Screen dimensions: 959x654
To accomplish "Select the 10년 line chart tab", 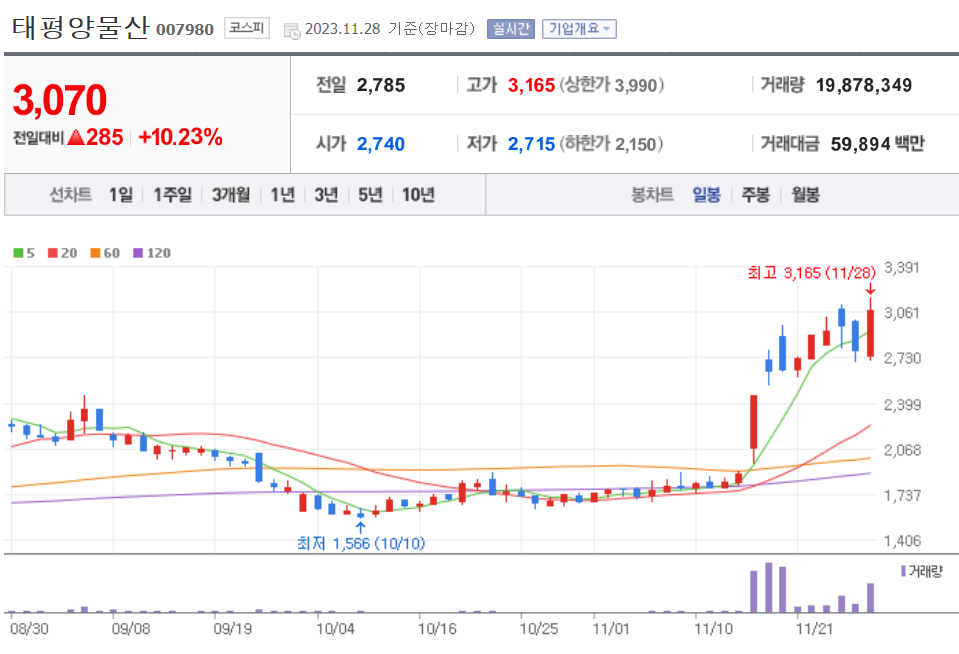I will click(418, 195).
